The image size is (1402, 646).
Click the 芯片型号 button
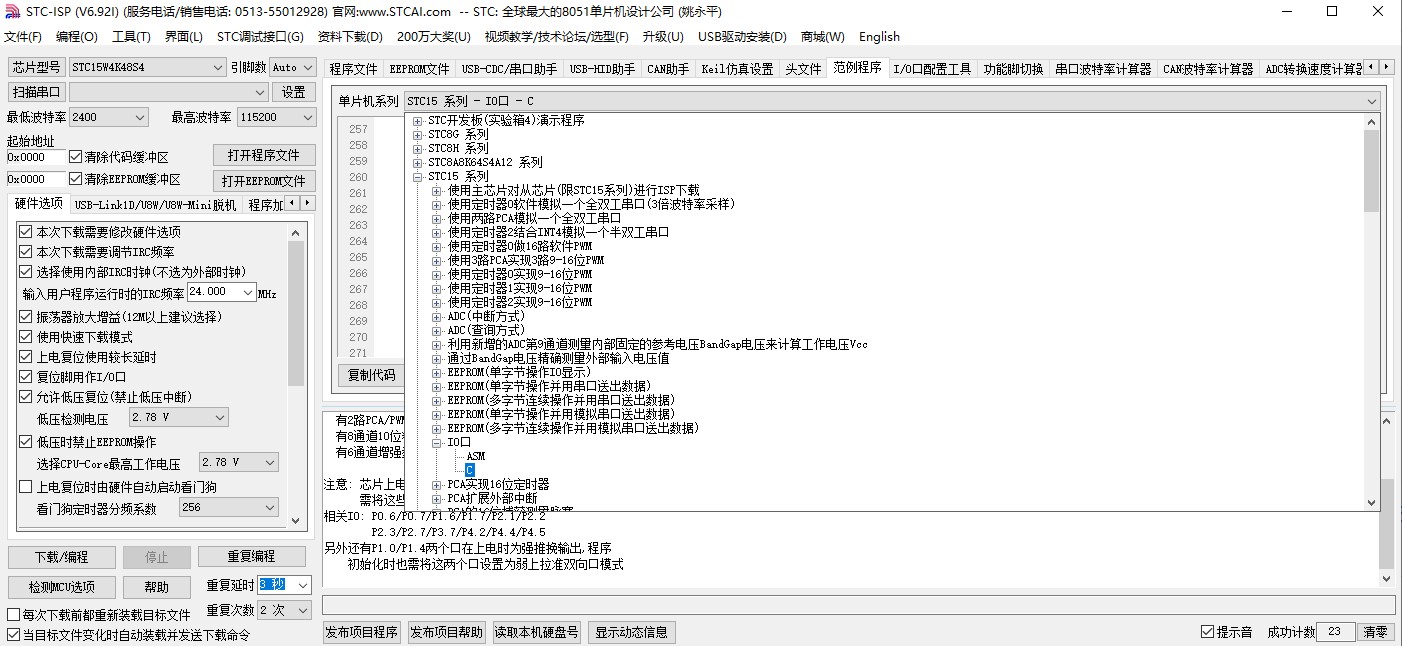(36, 67)
